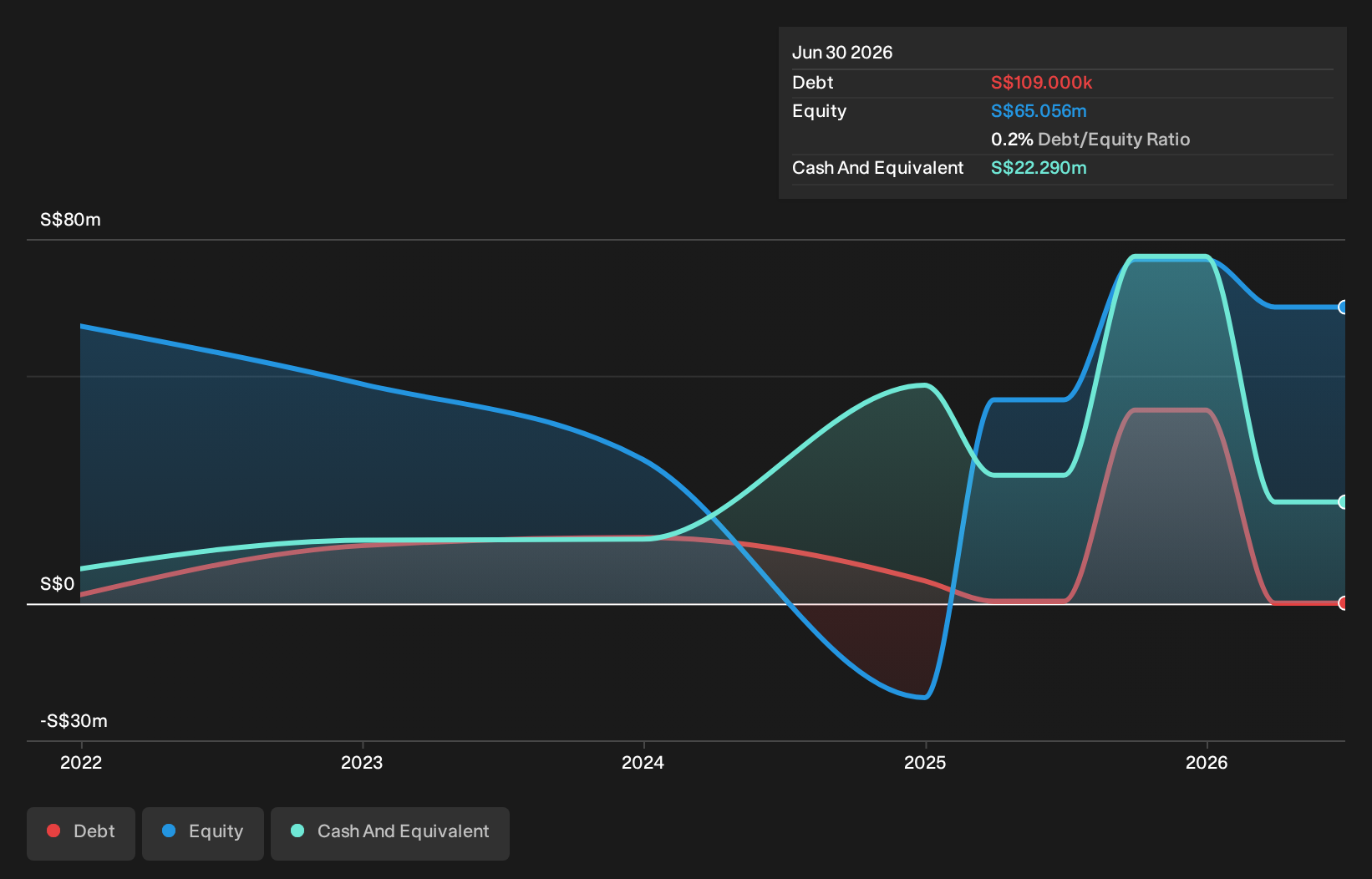1372x879 pixels.
Task: Select the Equity endpoint marker on the chart
Action: click(1343, 307)
